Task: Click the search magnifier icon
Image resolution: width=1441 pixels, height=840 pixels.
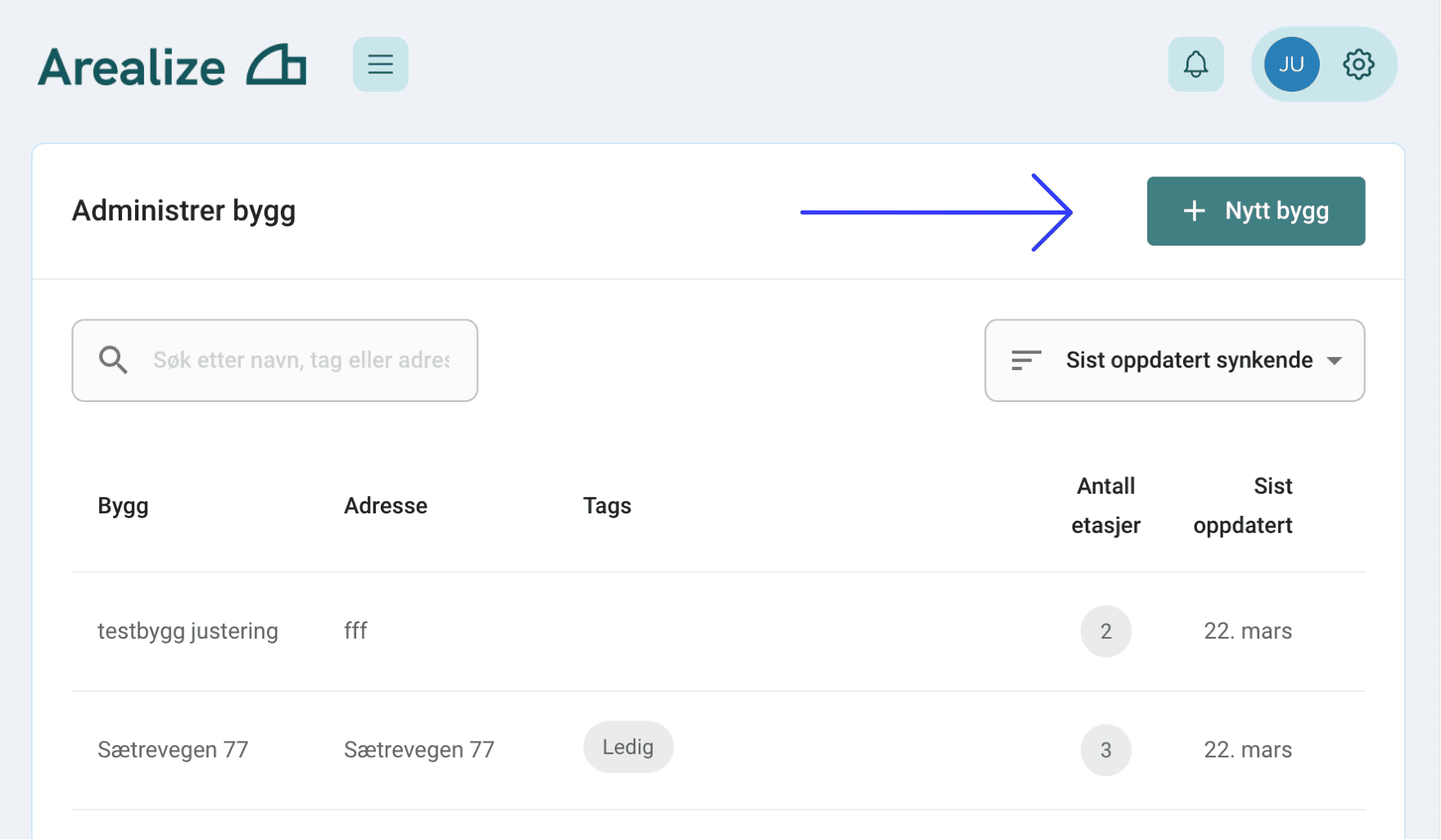Action: [113, 360]
